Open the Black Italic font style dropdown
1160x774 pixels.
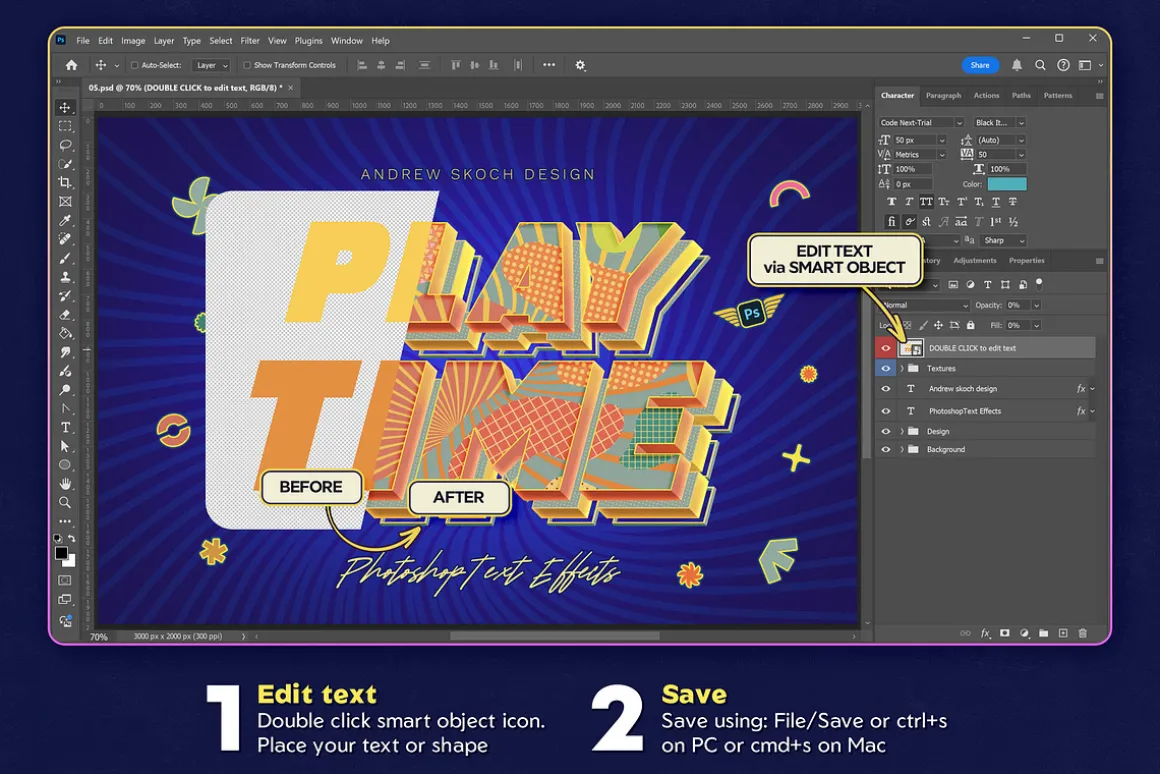(x=999, y=123)
